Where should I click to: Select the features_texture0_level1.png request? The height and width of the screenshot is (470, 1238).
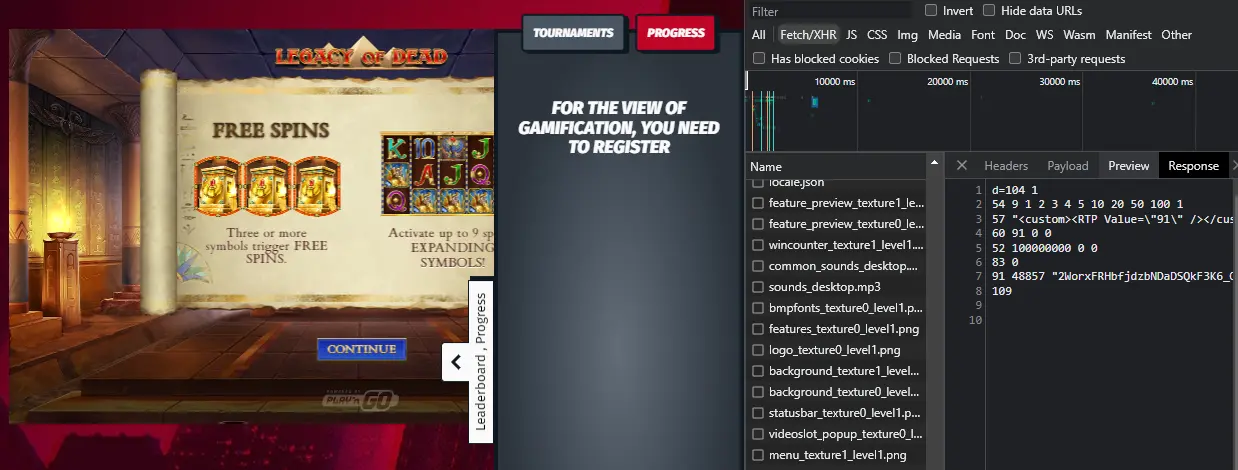click(x=836, y=329)
